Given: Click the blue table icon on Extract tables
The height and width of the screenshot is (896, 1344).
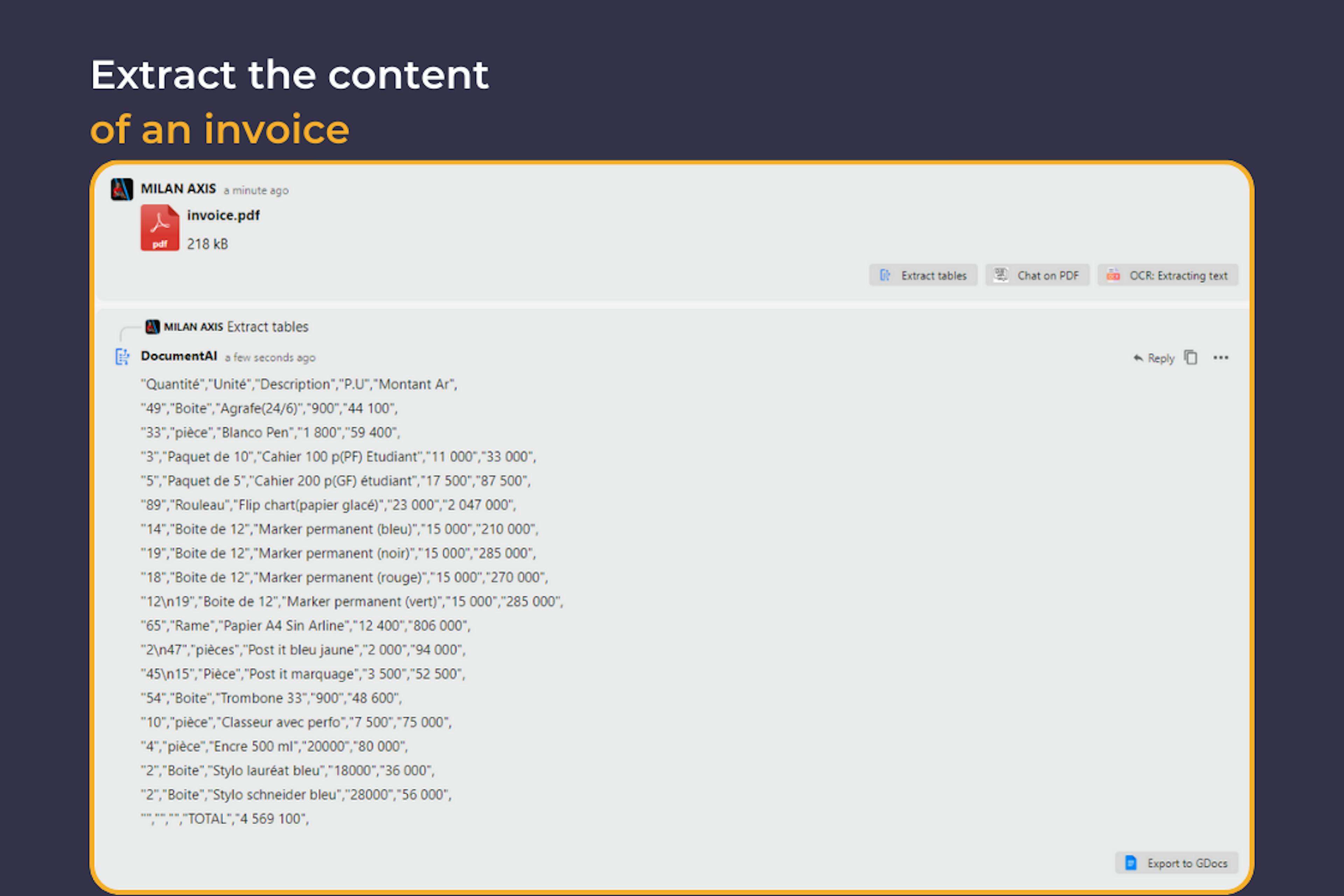Looking at the screenshot, I should tap(885, 275).
